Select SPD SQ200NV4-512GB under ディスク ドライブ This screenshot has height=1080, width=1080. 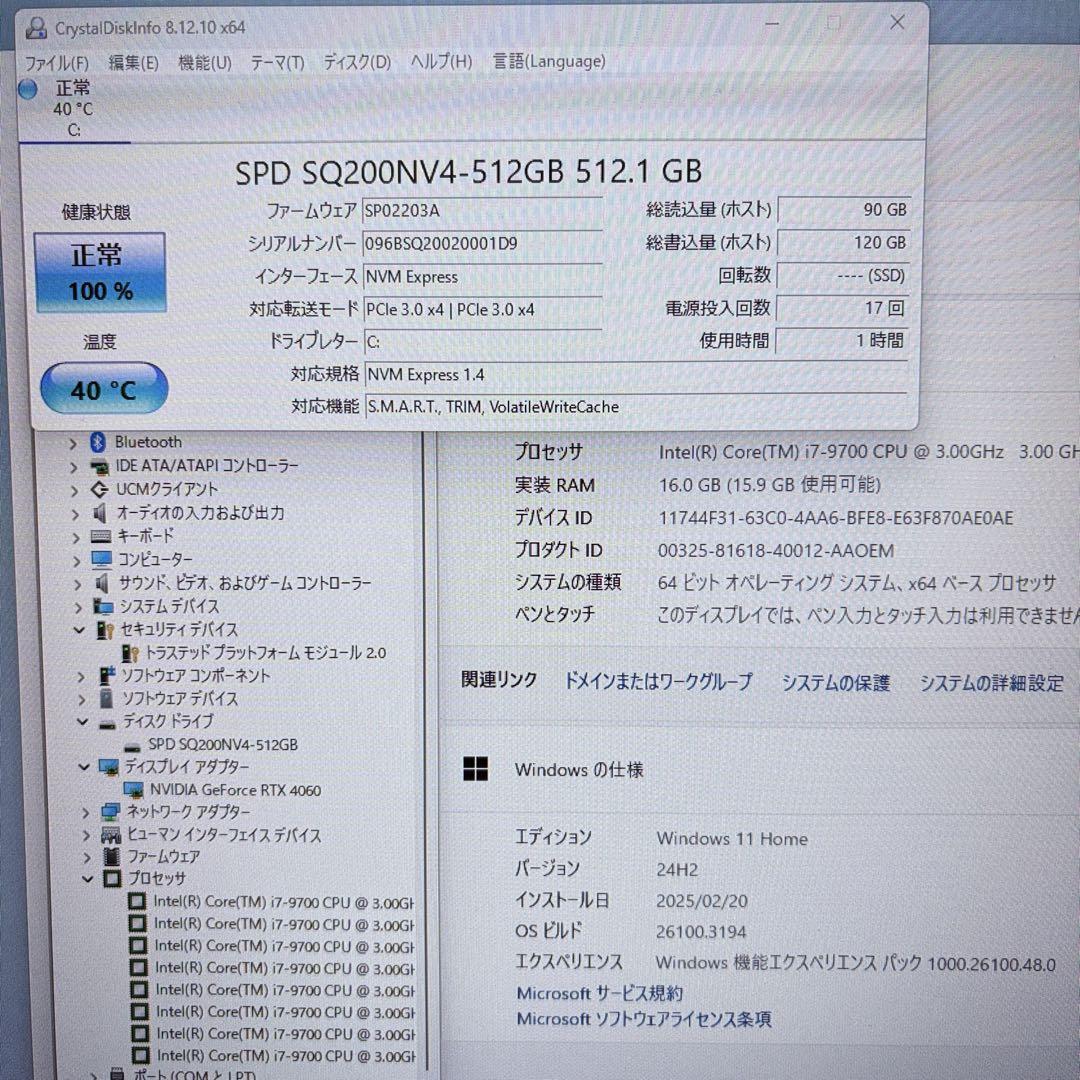pyautogui.click(x=223, y=745)
